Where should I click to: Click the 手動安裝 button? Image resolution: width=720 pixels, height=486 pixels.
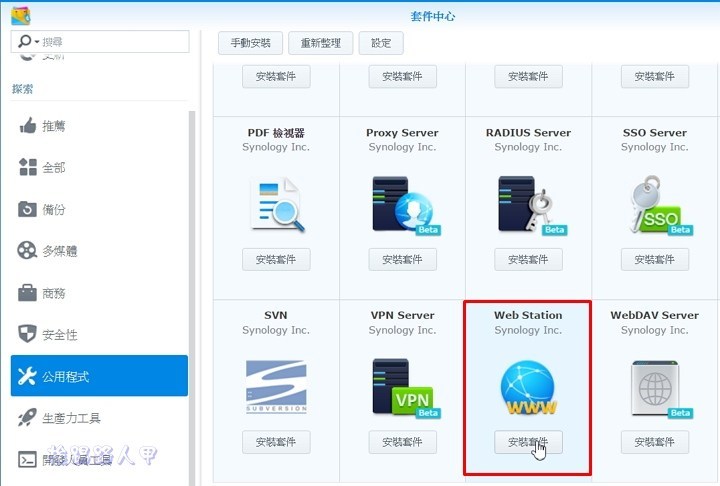coord(250,43)
